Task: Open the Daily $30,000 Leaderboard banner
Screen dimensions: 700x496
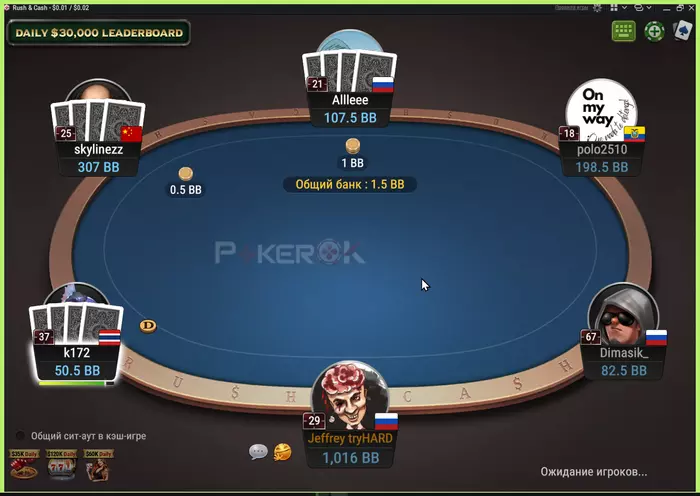Action: click(99, 33)
